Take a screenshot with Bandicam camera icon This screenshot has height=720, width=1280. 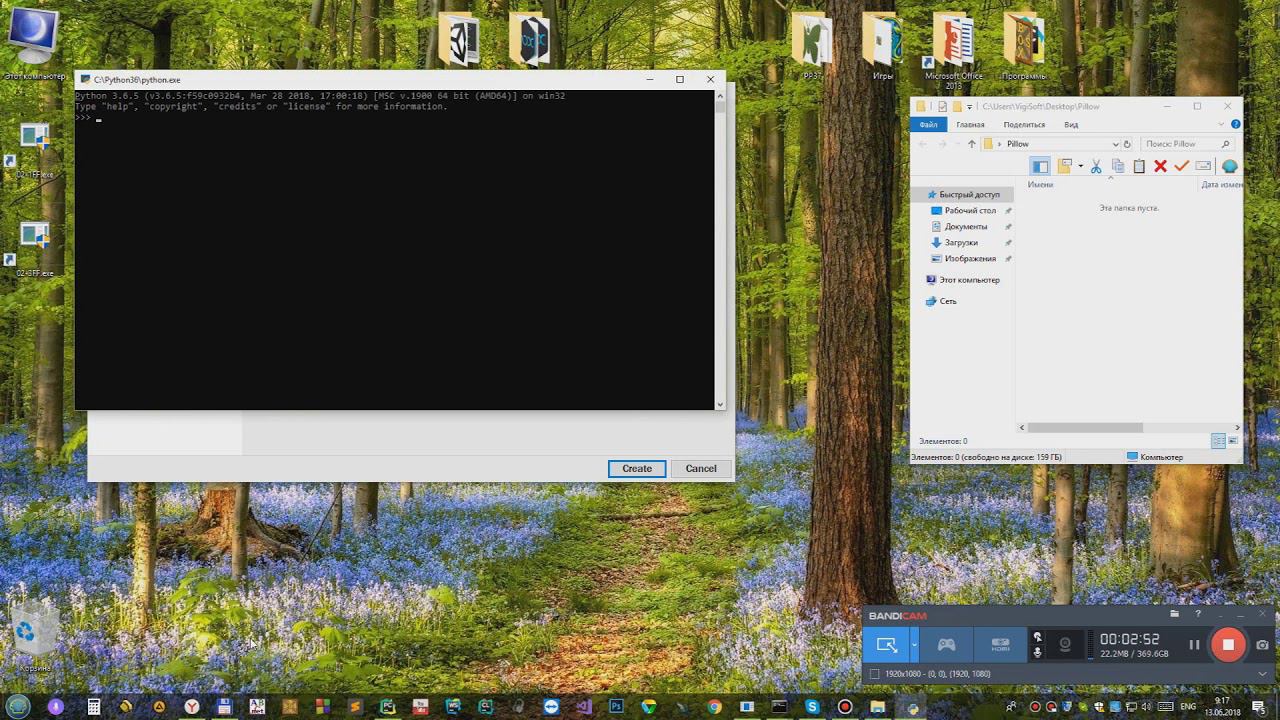coord(1263,645)
